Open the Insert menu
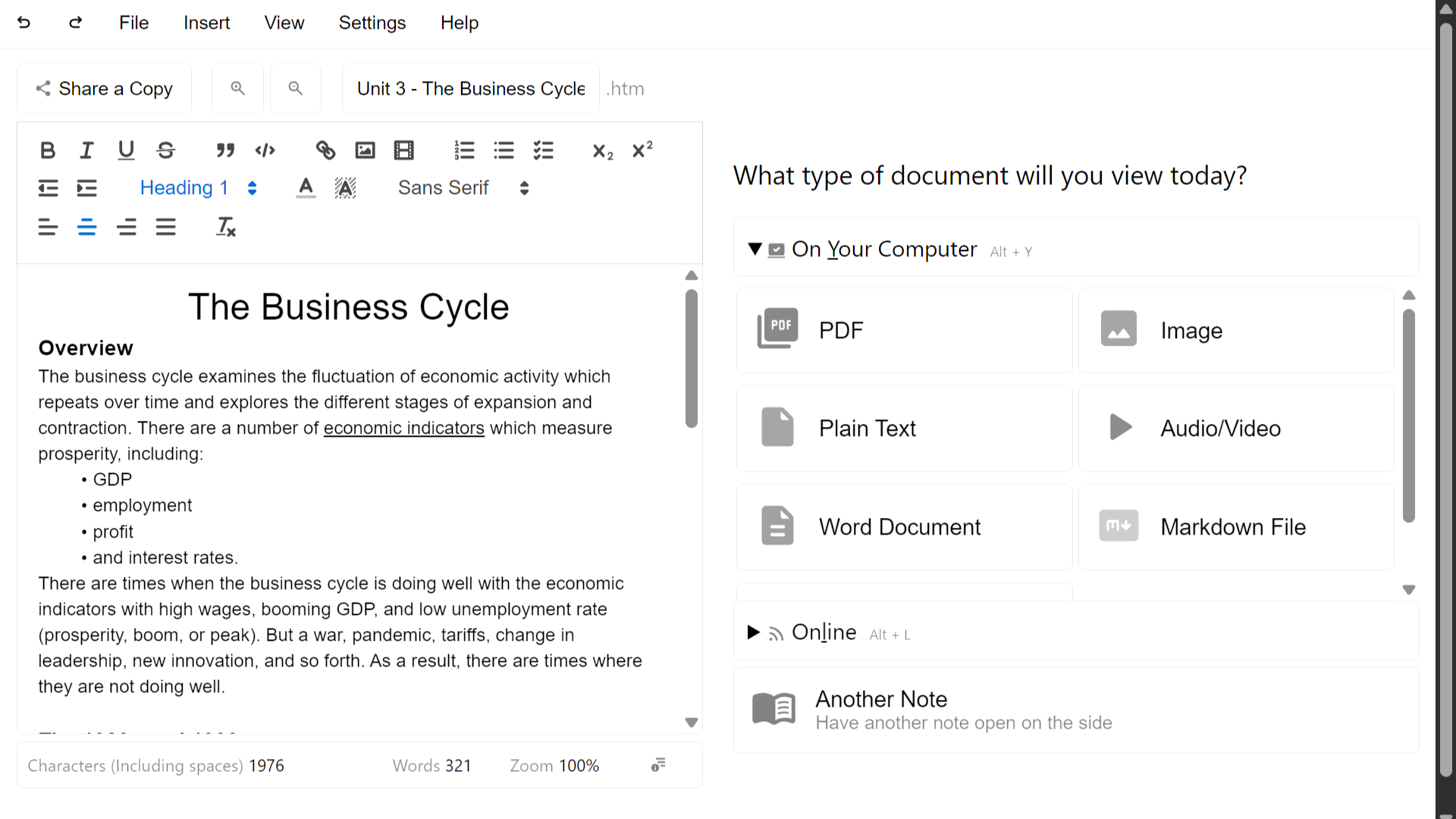Screen dimensions: 1456x819 tap(206, 23)
